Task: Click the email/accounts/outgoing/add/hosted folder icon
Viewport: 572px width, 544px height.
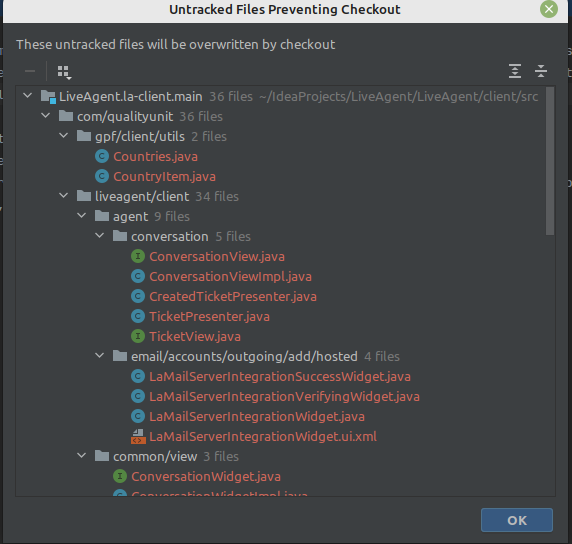Action: pyautogui.click(x=120, y=356)
